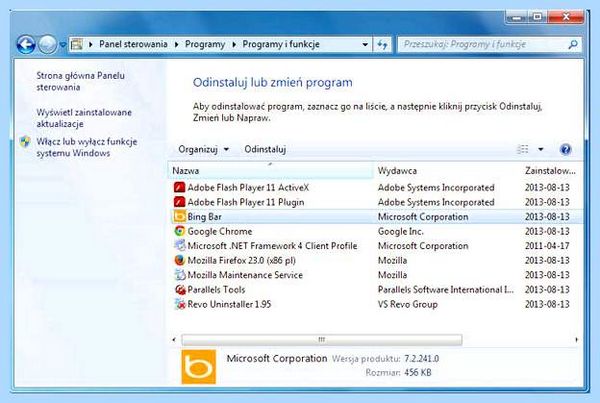Open 'Strona główna Panelu sterowania' link
This screenshot has height=403, width=600.
(80, 81)
